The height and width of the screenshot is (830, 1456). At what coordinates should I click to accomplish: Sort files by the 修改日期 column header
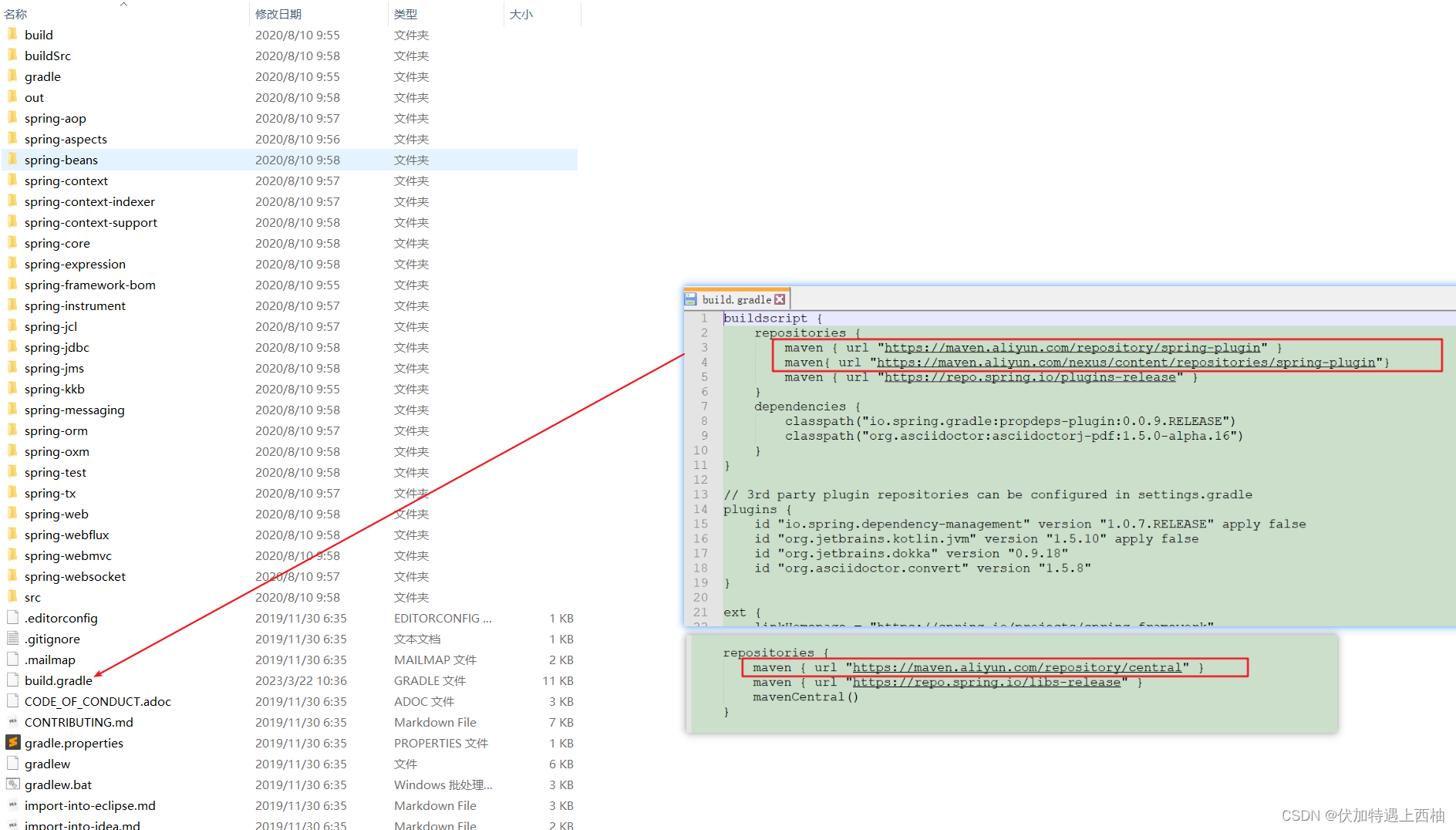pos(278,14)
